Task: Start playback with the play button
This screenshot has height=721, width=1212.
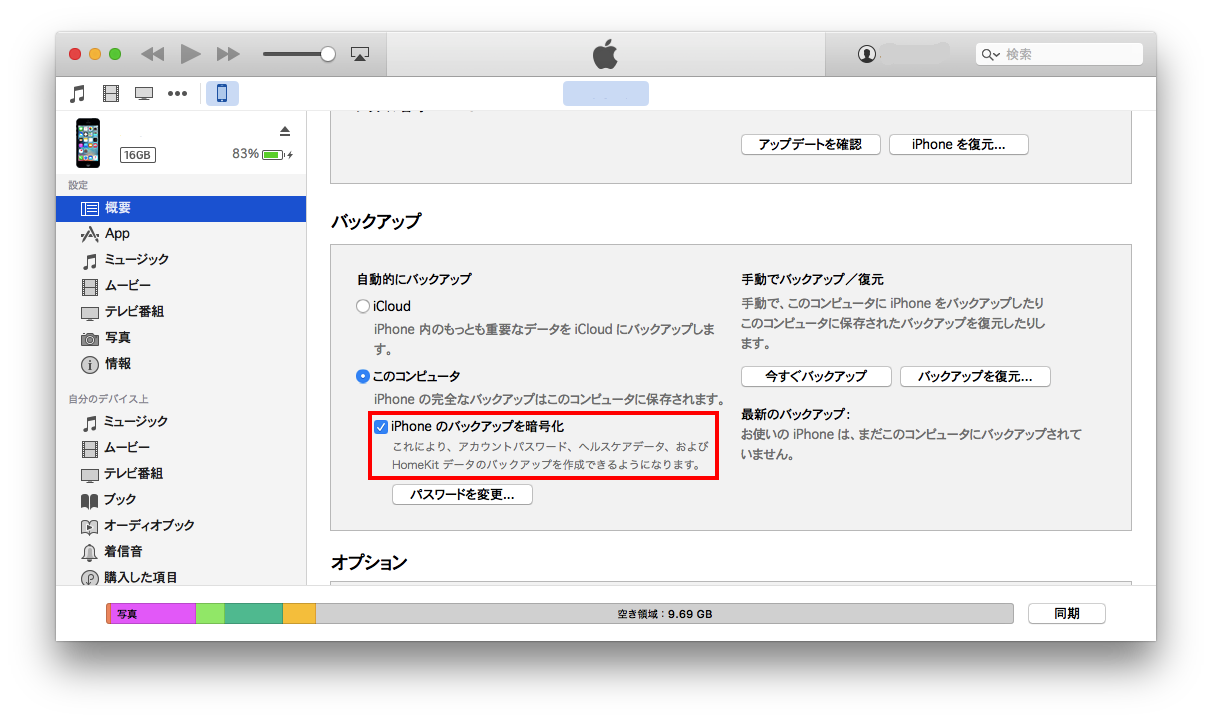Action: click(x=190, y=54)
